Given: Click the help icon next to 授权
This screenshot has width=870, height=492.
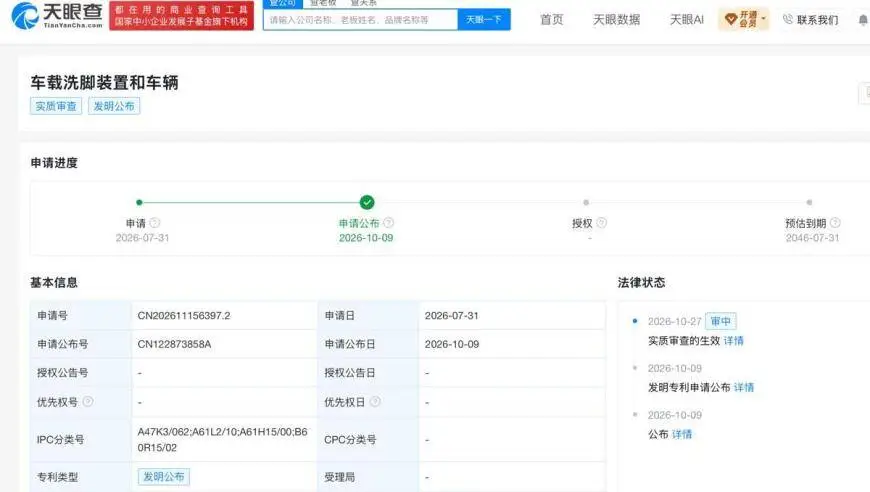Looking at the screenshot, I should (x=601, y=222).
